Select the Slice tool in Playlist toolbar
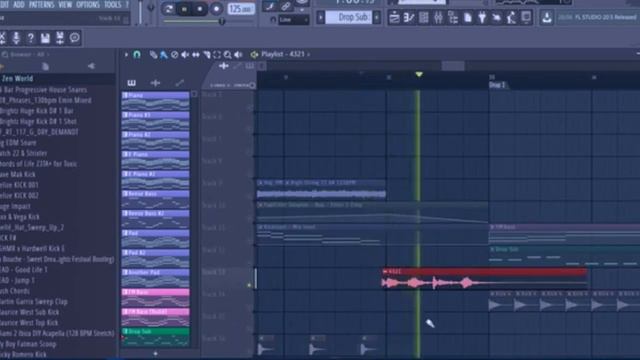 click(207, 55)
